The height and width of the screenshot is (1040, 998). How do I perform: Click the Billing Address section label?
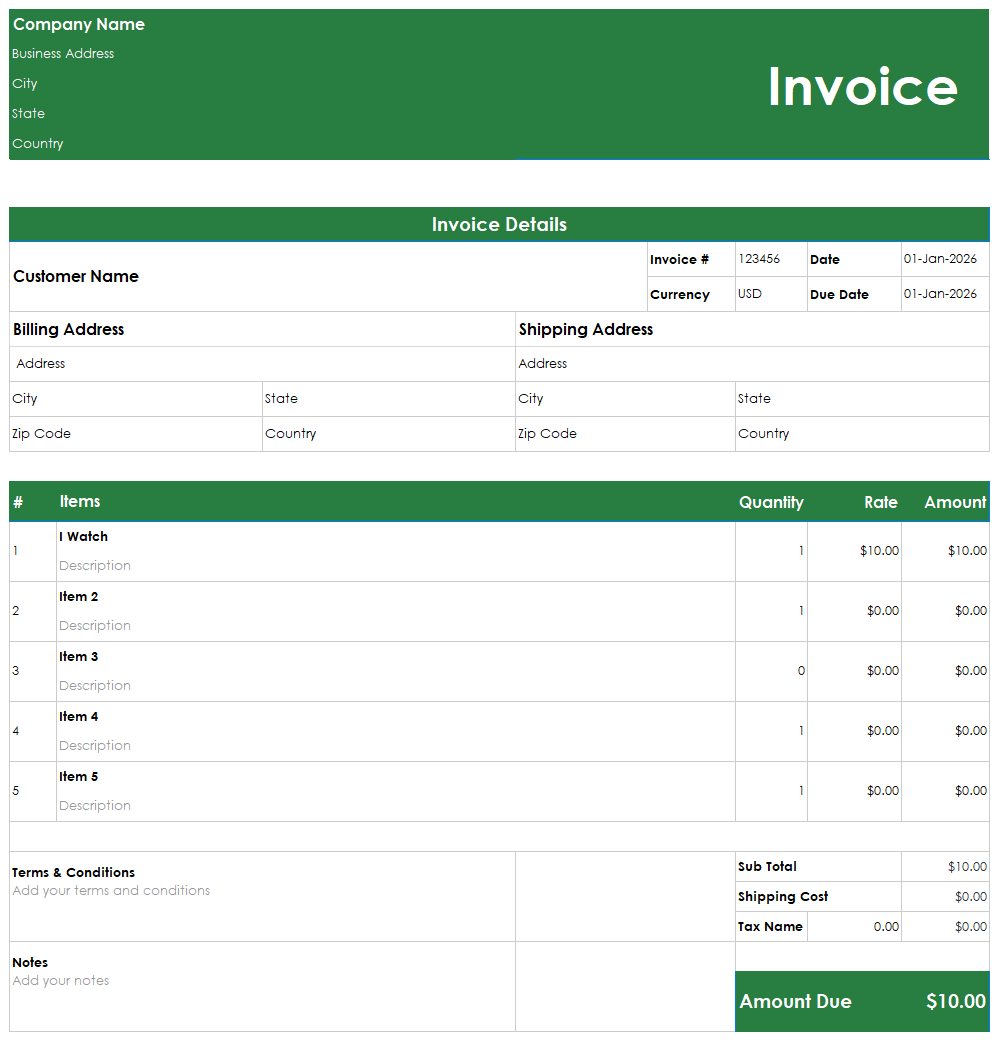pyautogui.click(x=67, y=329)
